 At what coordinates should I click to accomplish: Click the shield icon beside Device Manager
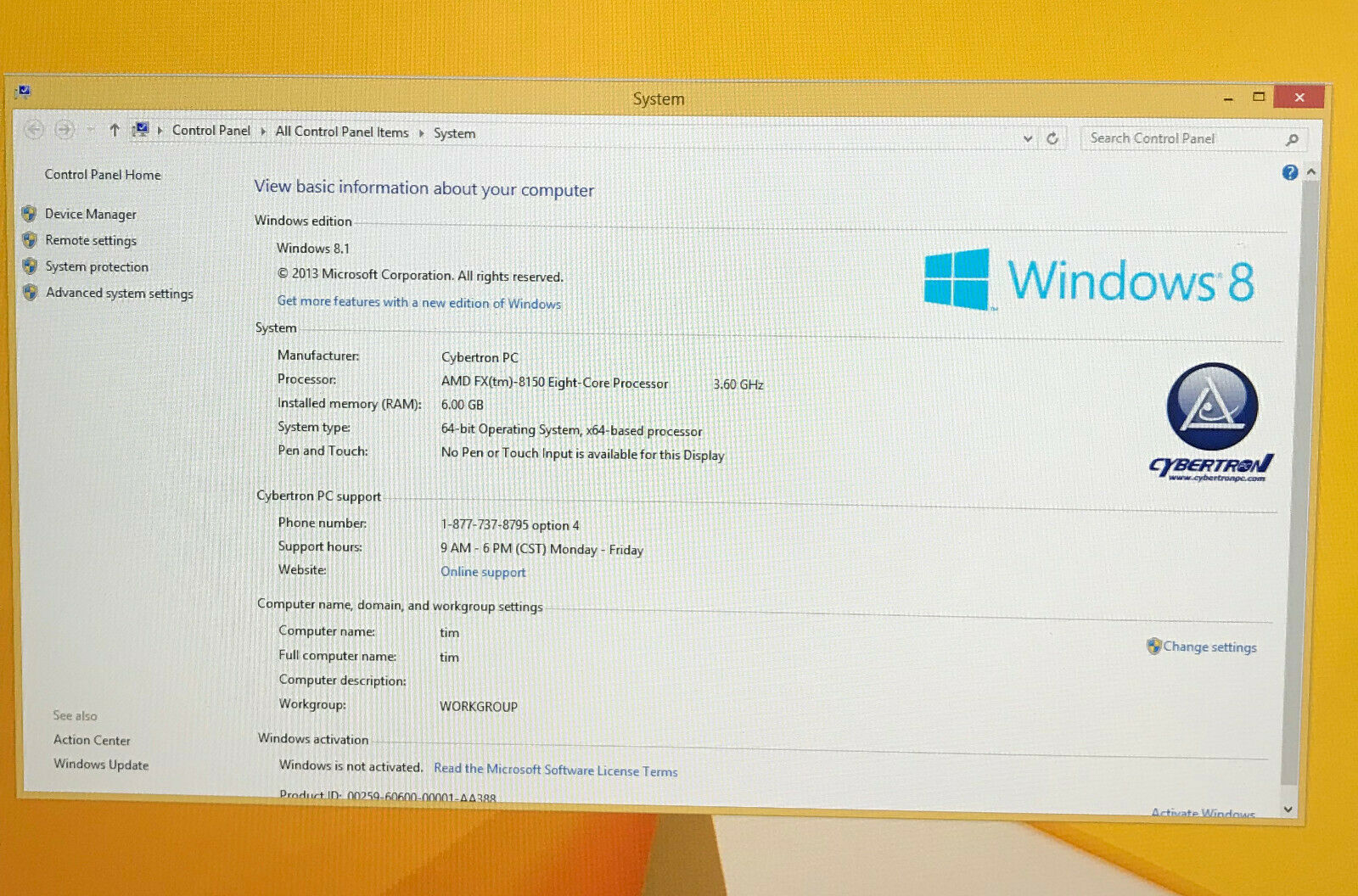[x=30, y=213]
